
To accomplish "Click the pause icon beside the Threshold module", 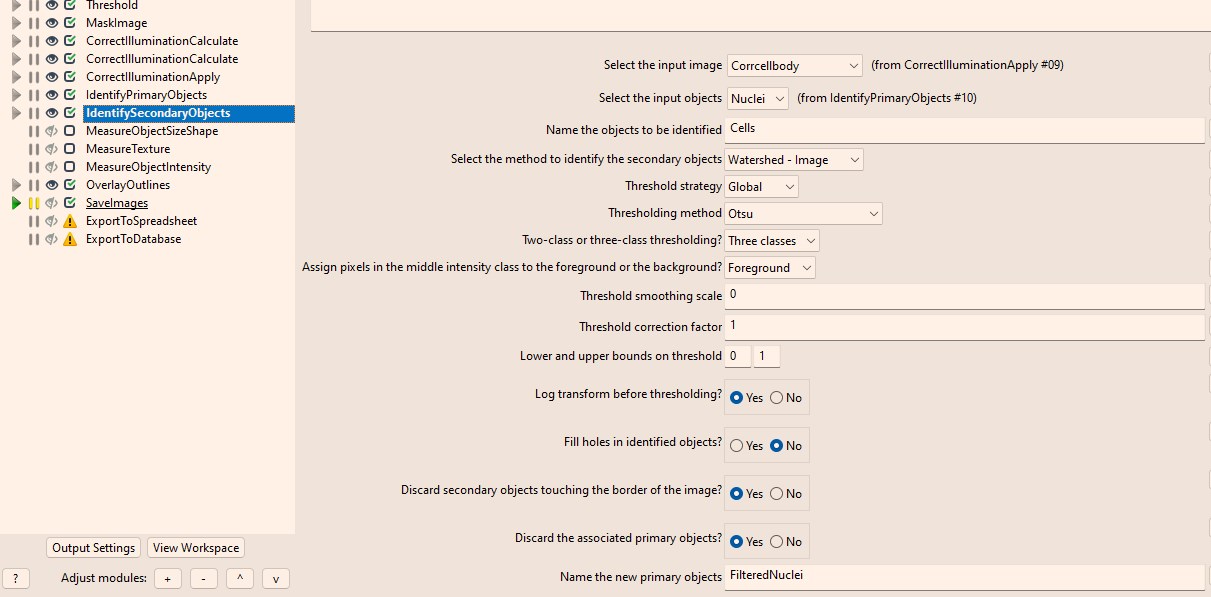I will (33, 6).
